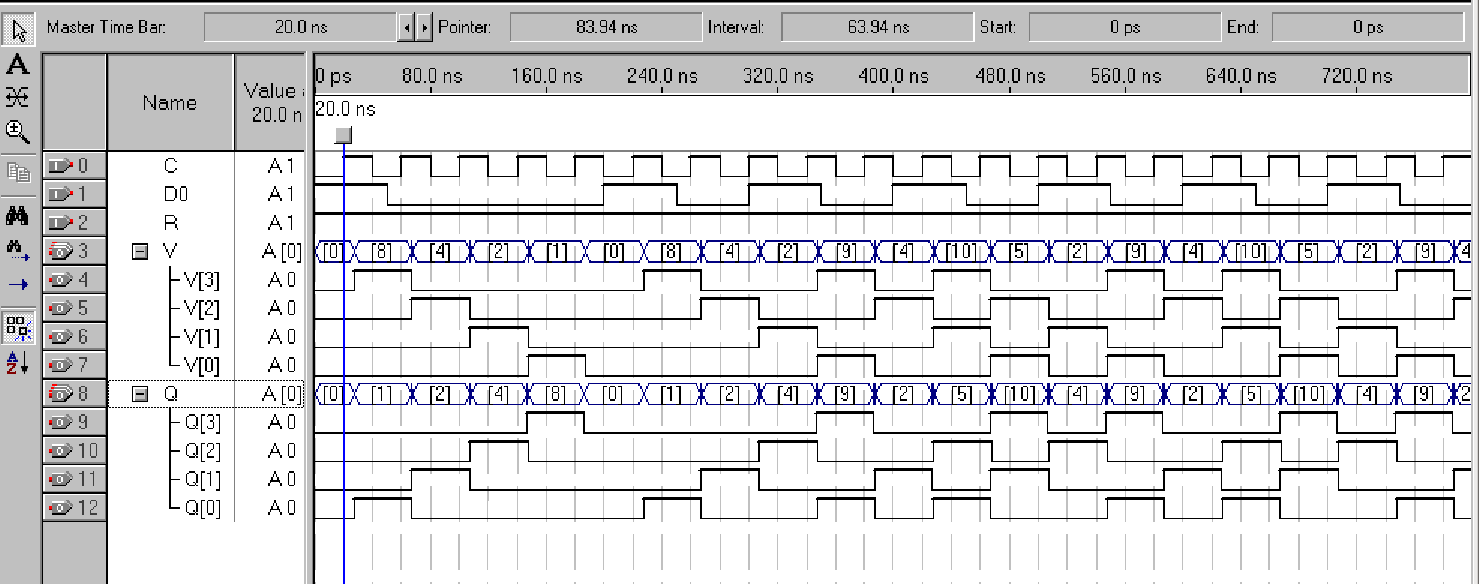Click the blue right-arrow toolbar icon
The image size is (1479, 584).
[18, 284]
